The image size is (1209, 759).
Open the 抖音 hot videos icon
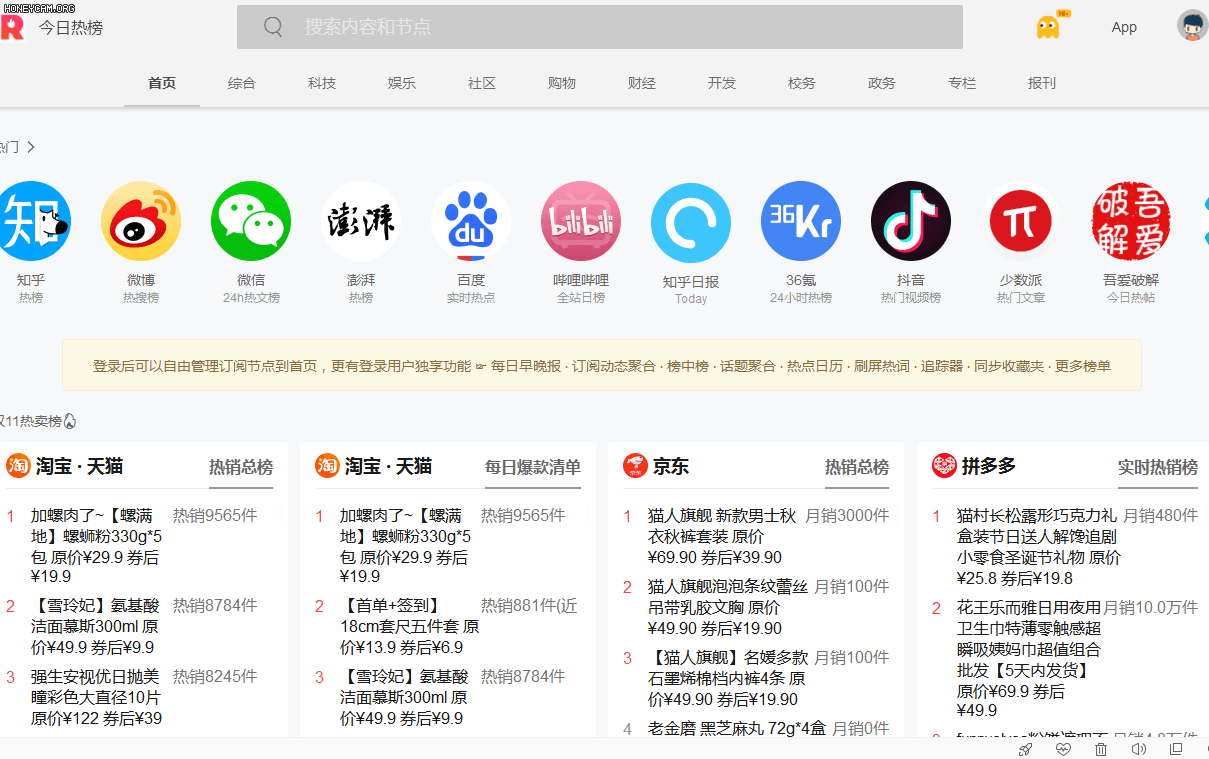click(x=911, y=221)
